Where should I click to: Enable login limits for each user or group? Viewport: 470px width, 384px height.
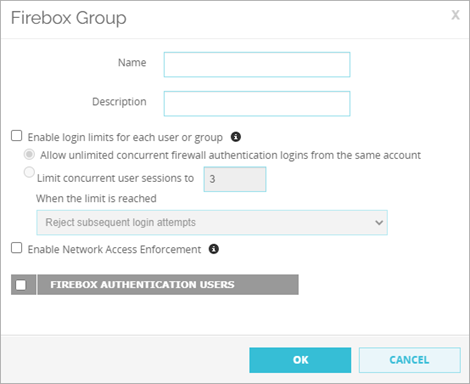coord(17,136)
